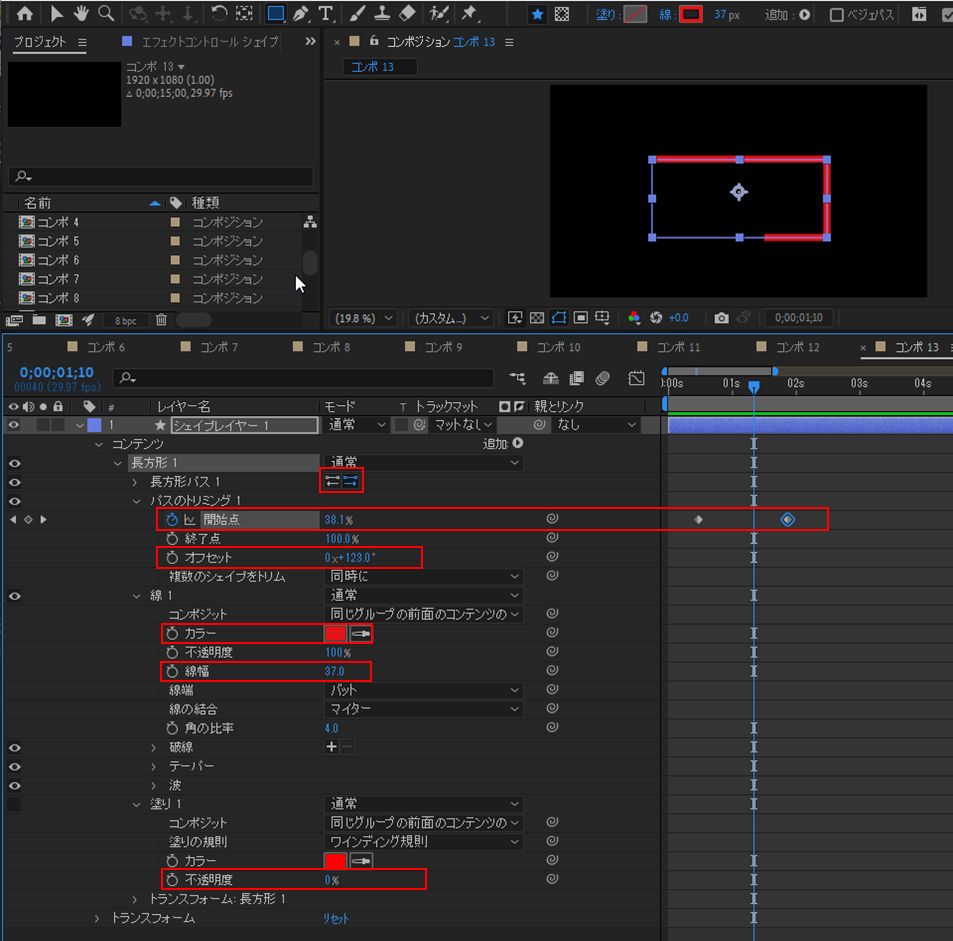953x941 pixels.
Task: Open the 線端 バット line cap dropdown
Action: (424, 690)
